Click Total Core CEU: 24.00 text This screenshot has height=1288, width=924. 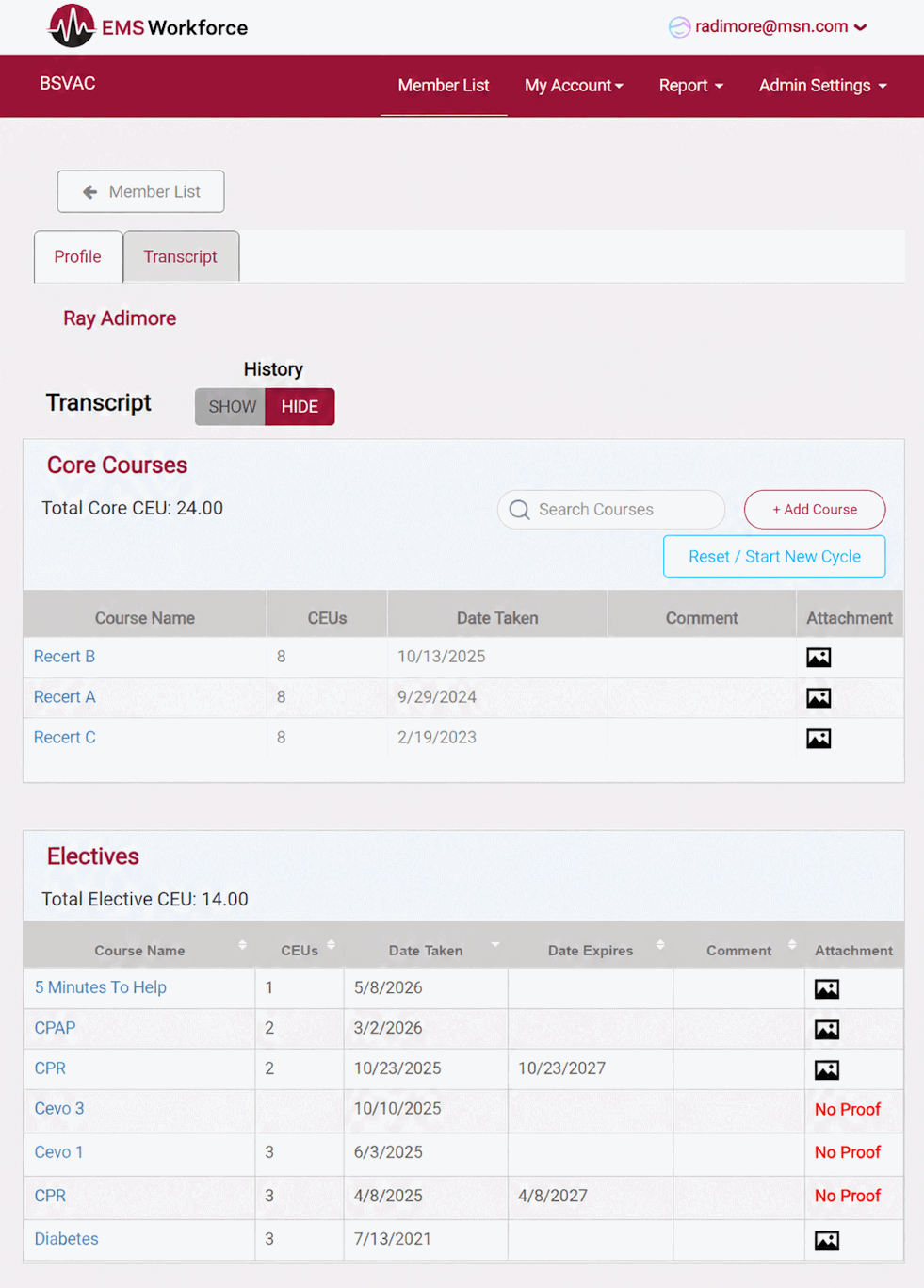point(133,508)
